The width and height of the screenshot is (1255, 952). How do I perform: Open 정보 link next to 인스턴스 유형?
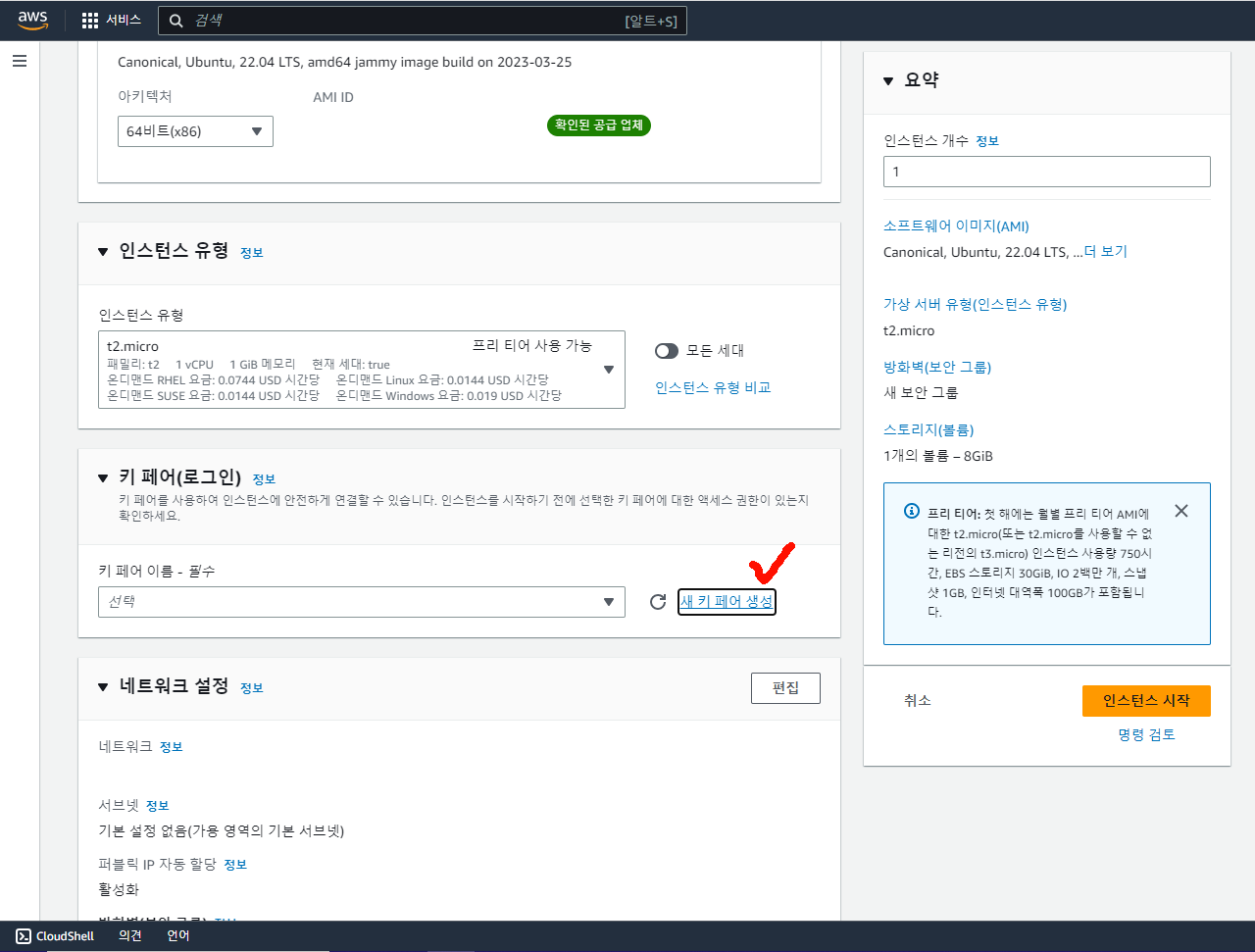(252, 253)
